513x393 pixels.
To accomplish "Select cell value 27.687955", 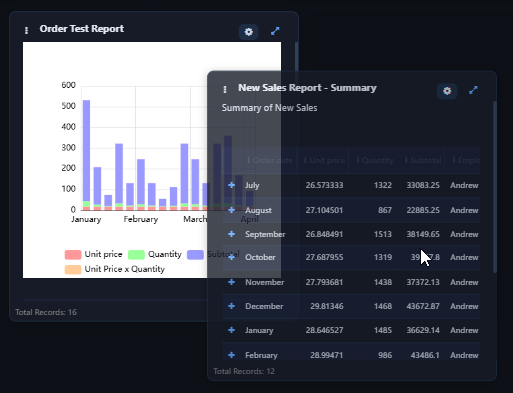I will click(x=324, y=257).
